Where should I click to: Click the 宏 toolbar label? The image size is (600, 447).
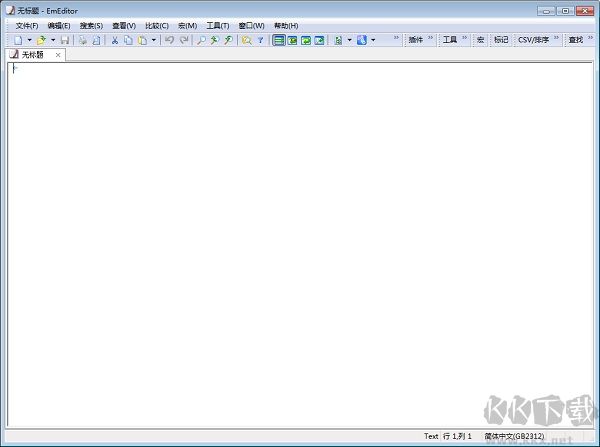(481, 40)
